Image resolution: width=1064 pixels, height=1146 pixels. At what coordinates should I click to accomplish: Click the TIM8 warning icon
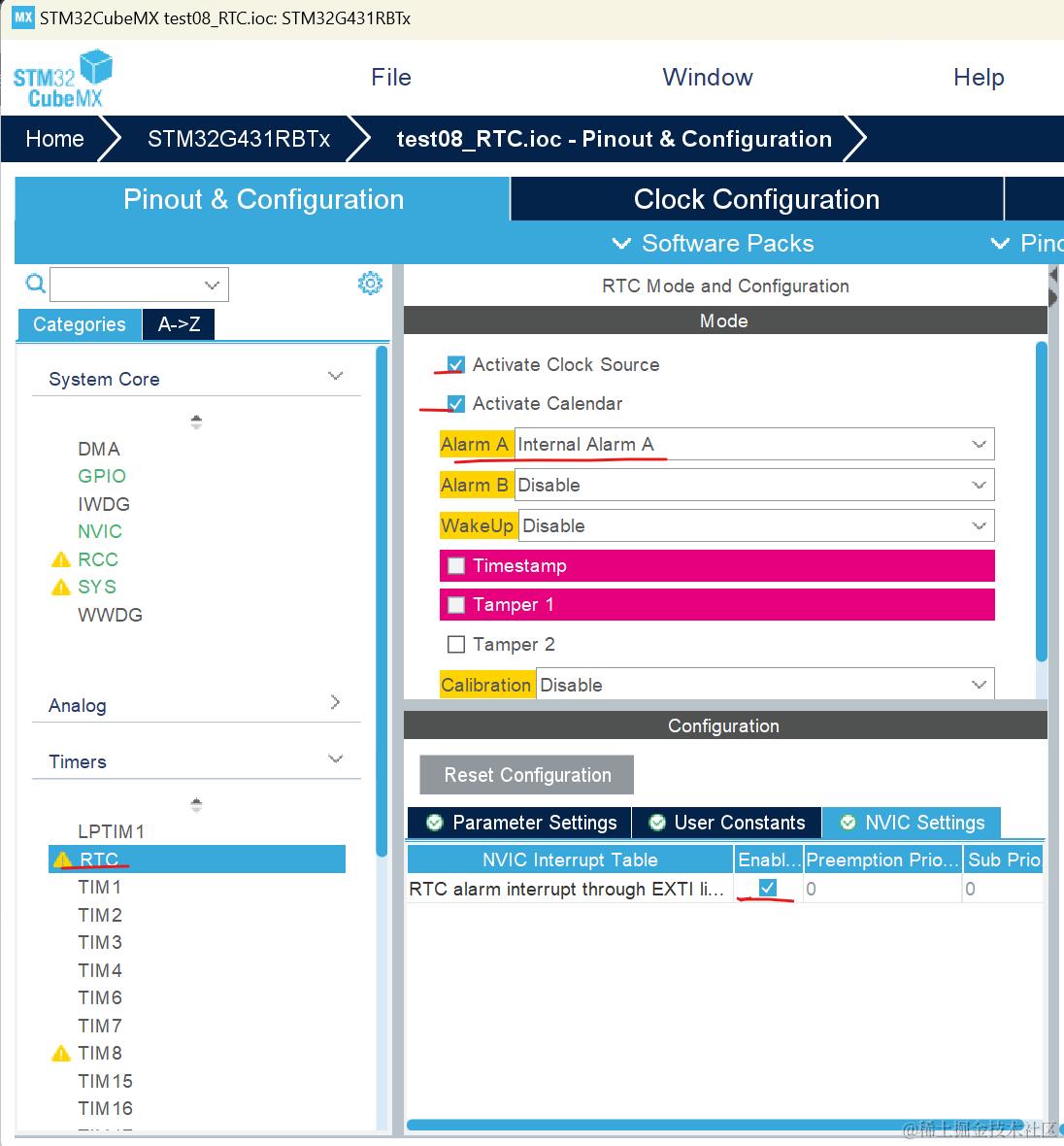click(61, 1053)
